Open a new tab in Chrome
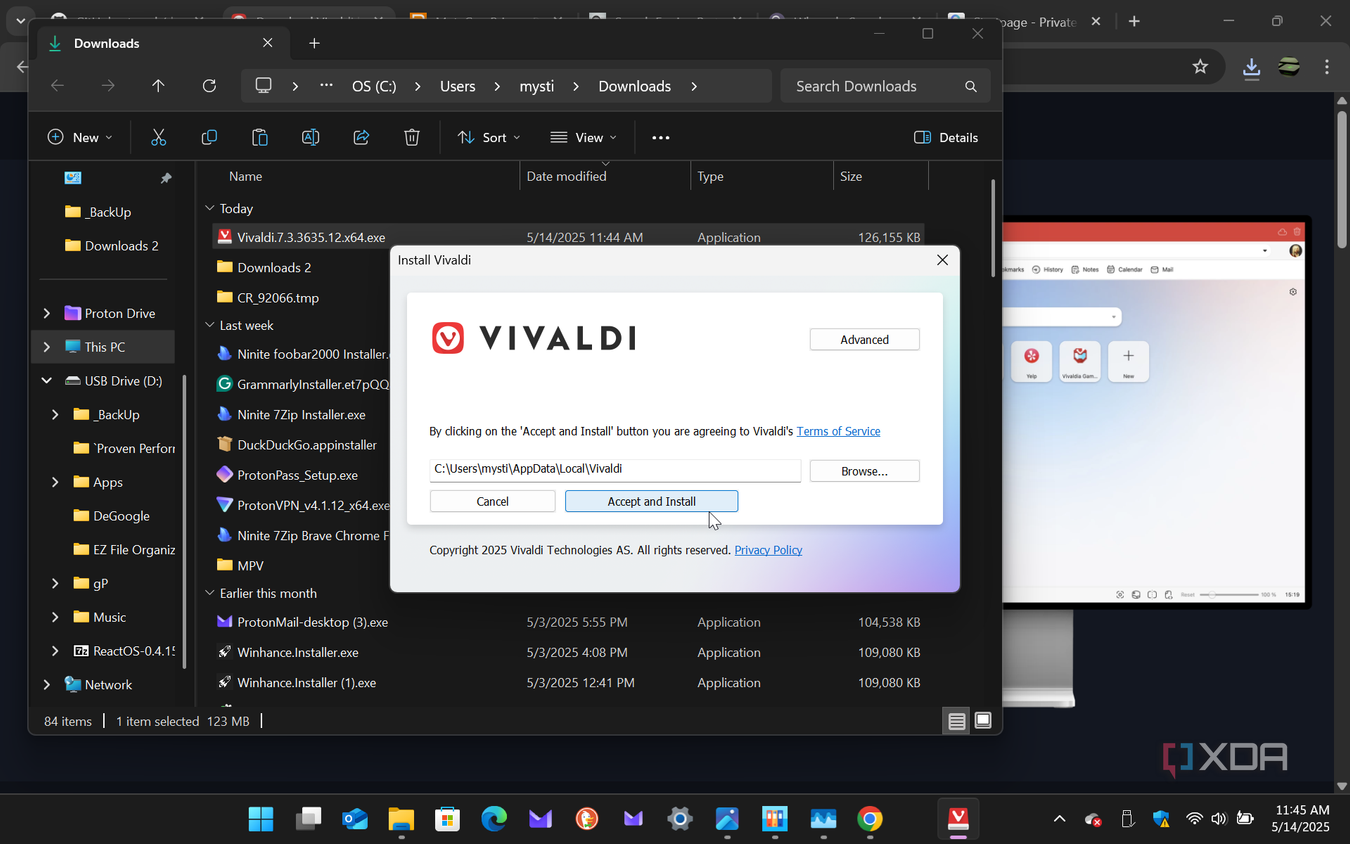1350x844 pixels. coord(1134,21)
